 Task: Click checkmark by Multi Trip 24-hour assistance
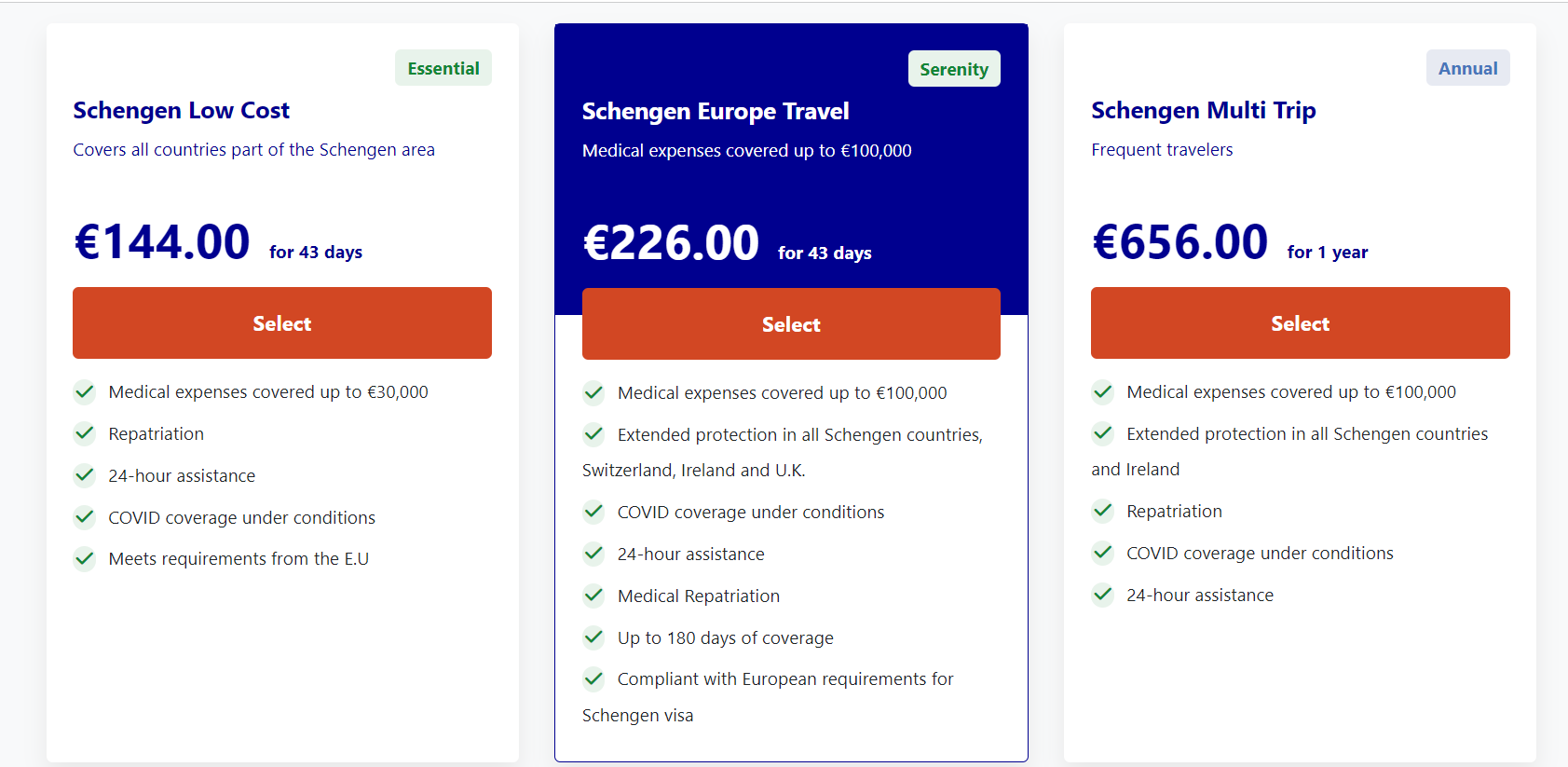[1103, 595]
